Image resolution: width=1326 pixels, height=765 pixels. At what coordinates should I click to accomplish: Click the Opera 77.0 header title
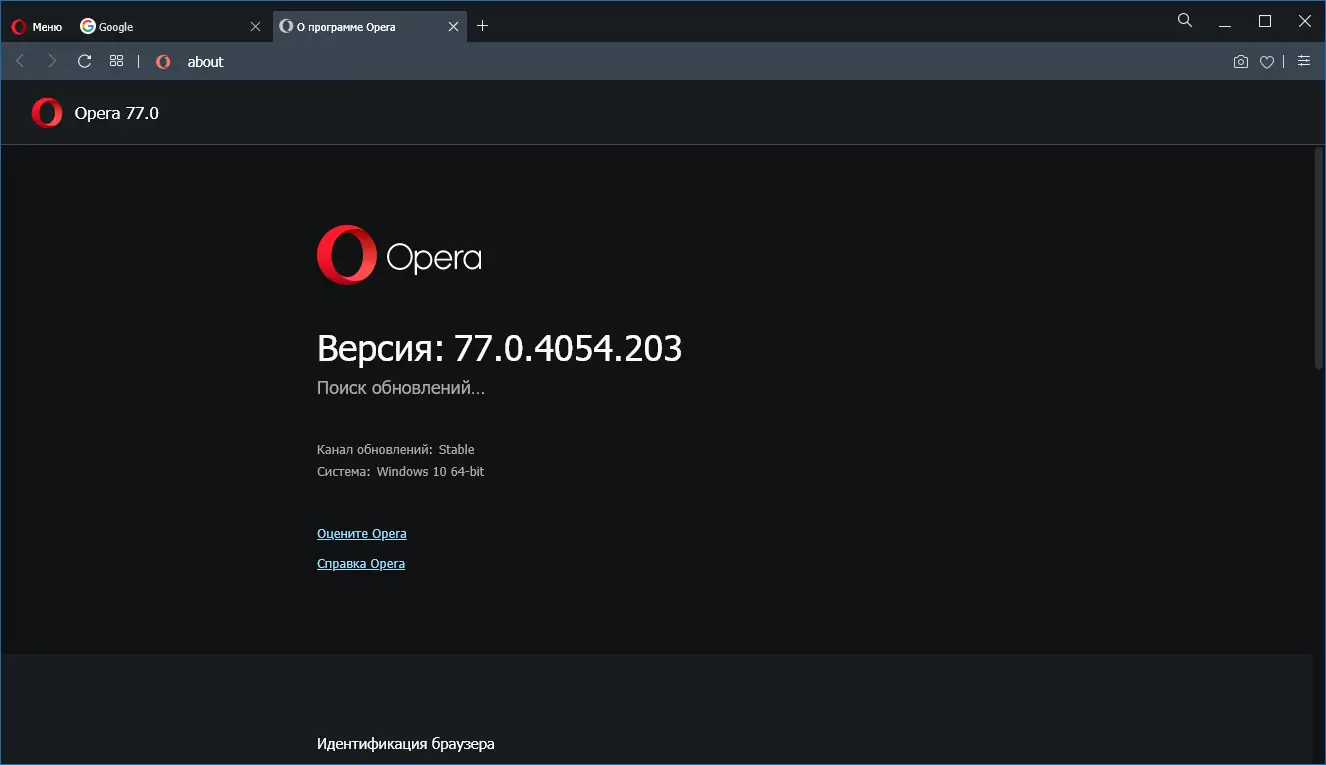(x=117, y=113)
